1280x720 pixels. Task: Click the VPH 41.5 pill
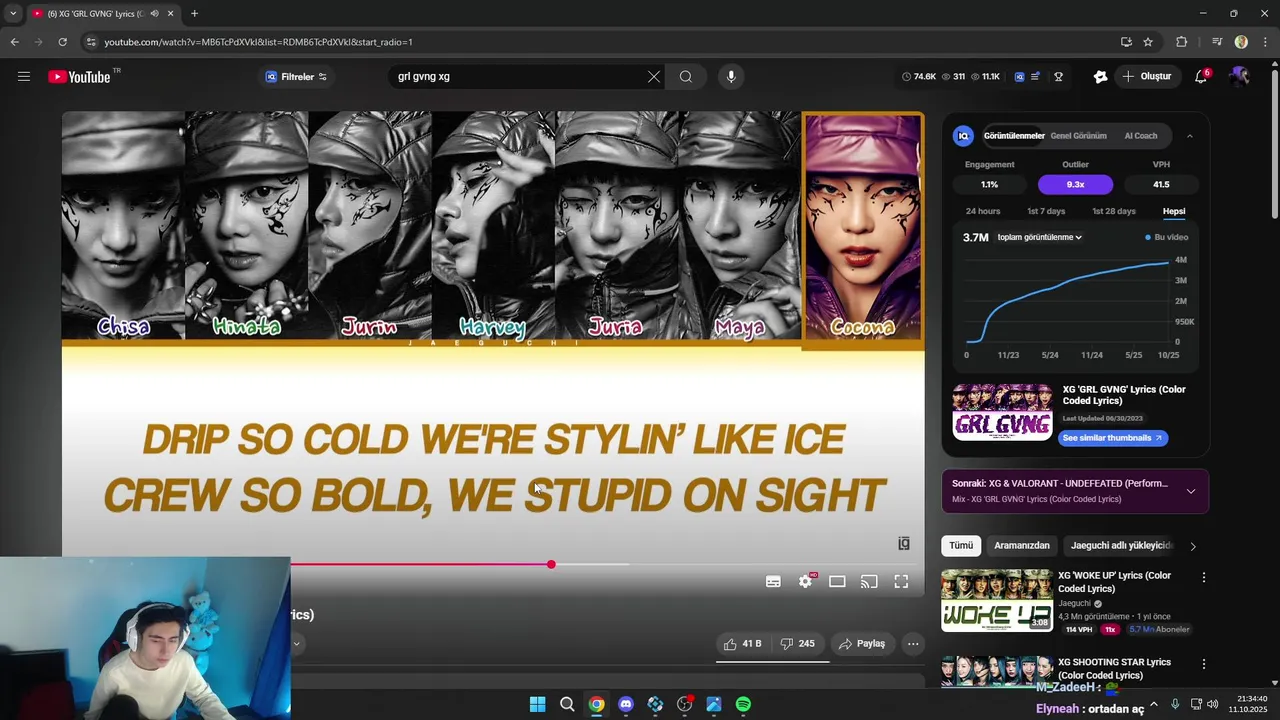pyautogui.click(x=1161, y=185)
